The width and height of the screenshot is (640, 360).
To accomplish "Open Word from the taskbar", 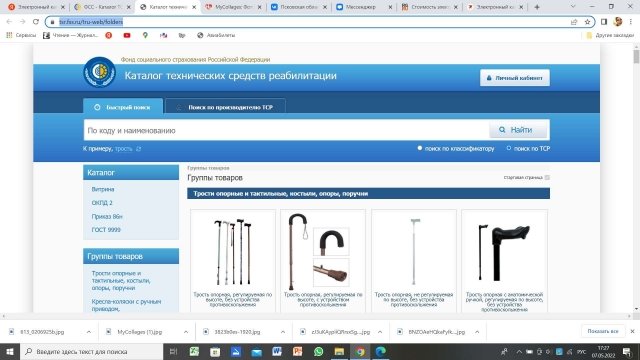I will (277, 351).
